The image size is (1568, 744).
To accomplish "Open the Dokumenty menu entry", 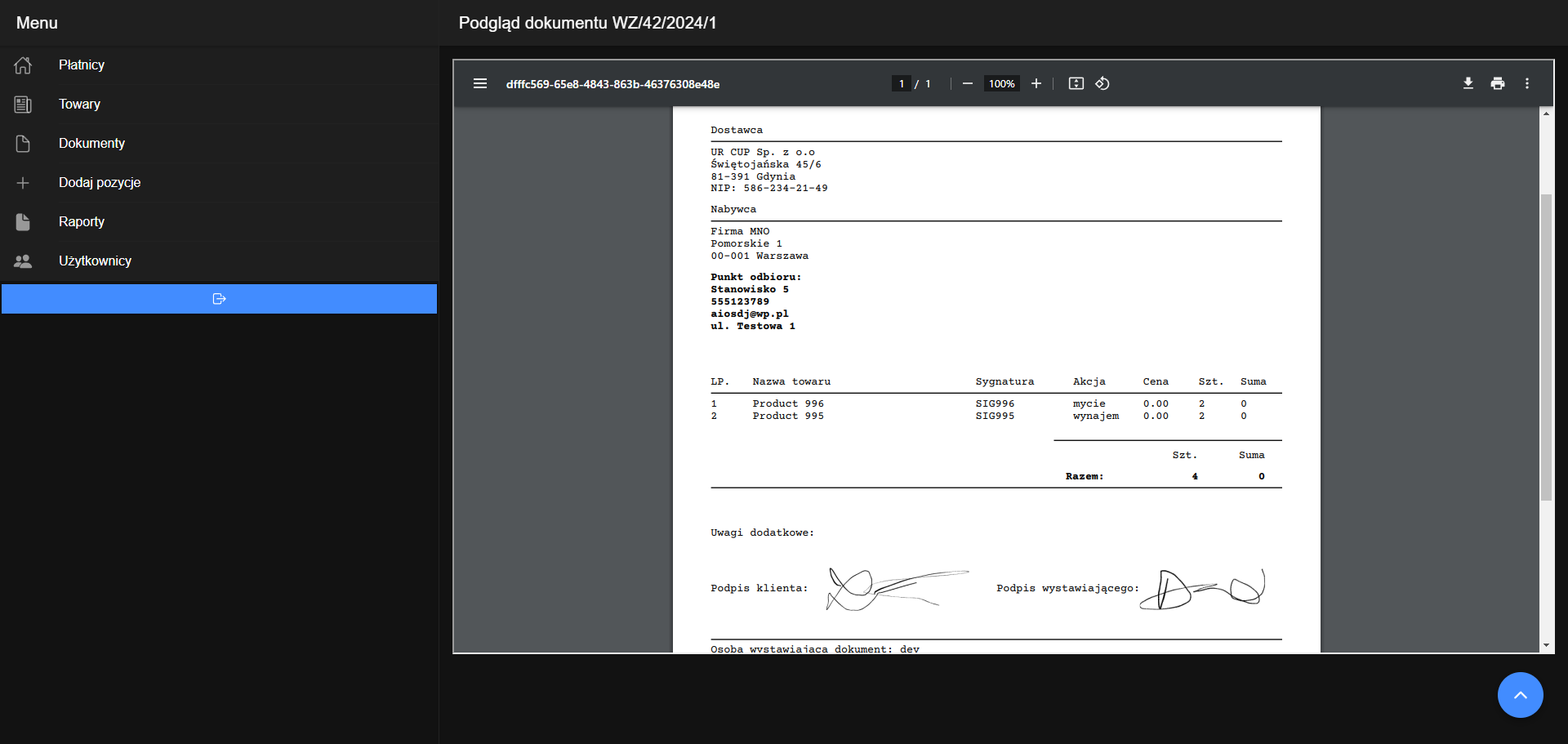I will [91, 144].
